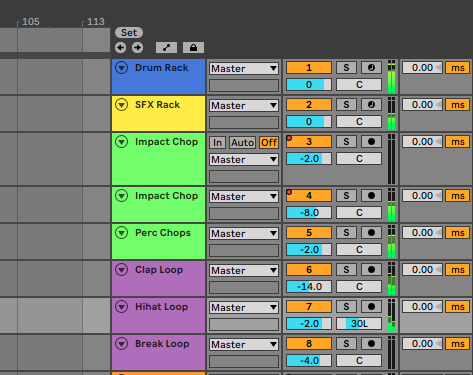This screenshot has height=375, width=473.
Task: Solo the Hihat Loop track
Action: coord(346,307)
